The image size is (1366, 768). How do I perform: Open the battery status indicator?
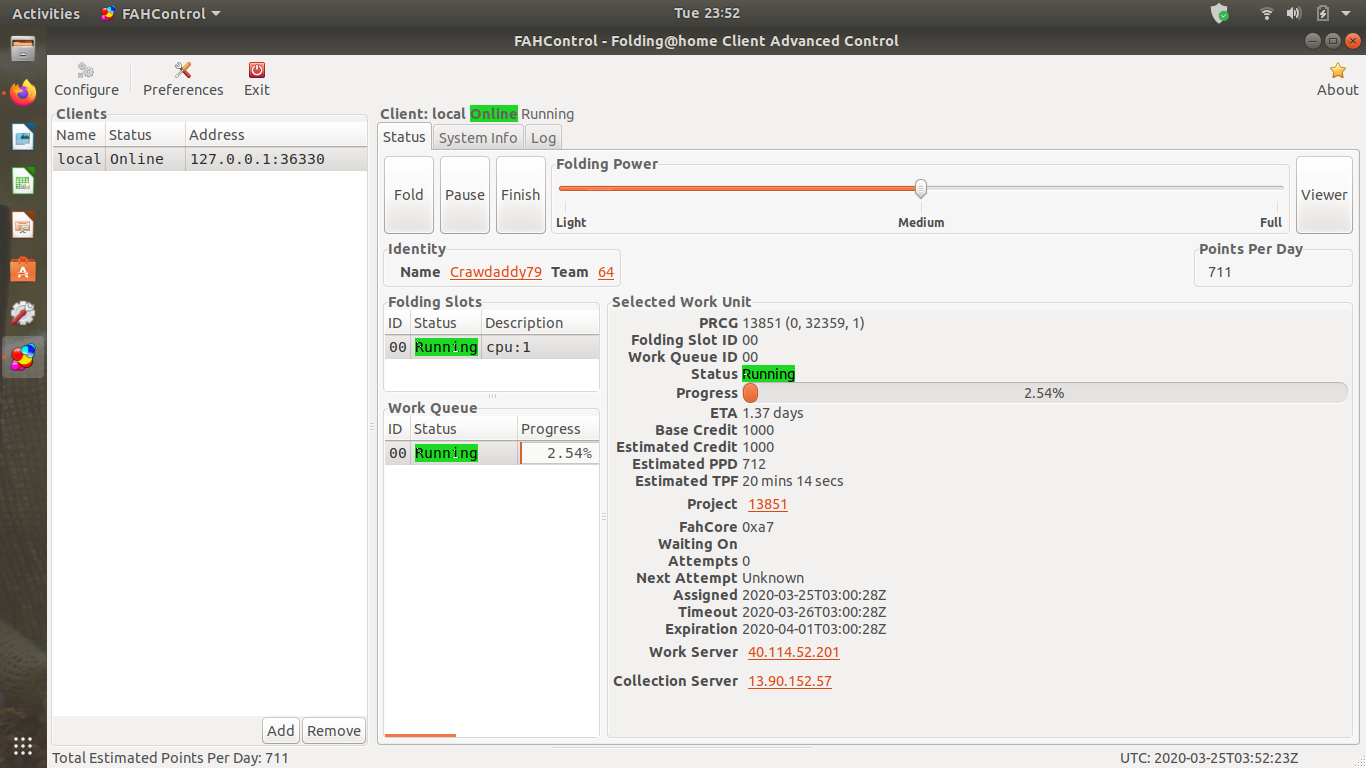(x=1323, y=13)
